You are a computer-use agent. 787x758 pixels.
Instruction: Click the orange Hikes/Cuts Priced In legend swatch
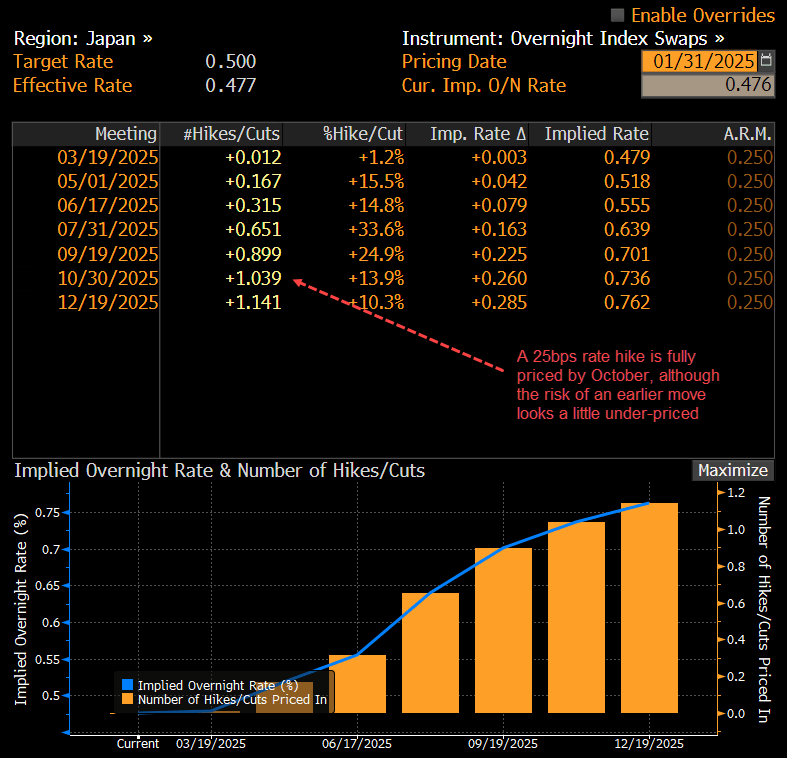[127, 699]
